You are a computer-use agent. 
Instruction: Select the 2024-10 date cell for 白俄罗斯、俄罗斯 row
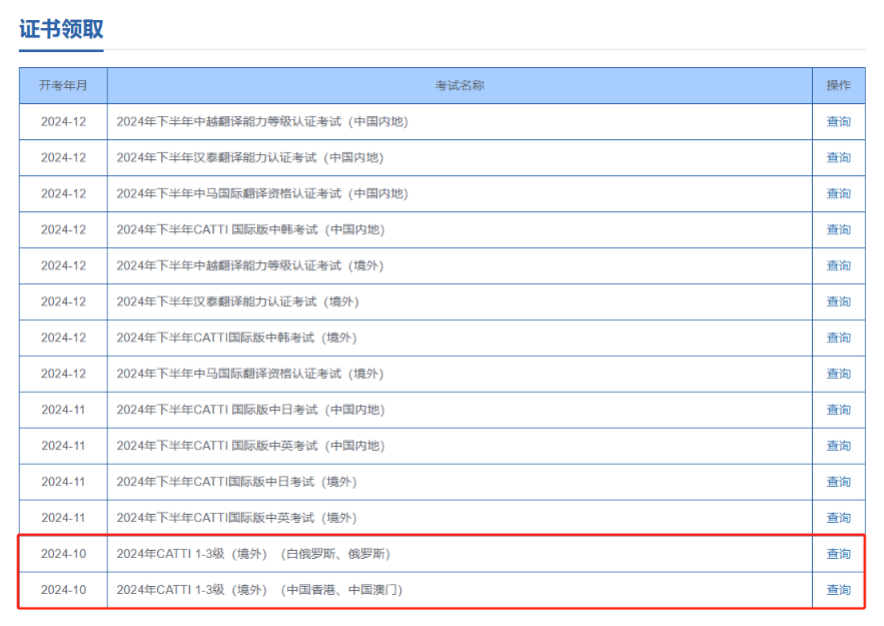pyautogui.click(x=63, y=554)
